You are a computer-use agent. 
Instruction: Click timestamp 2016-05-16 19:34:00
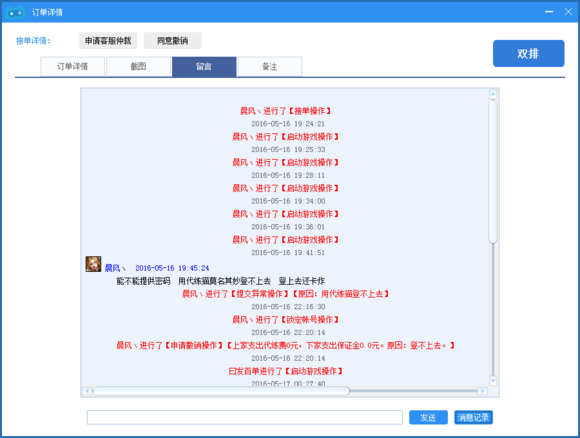point(288,201)
